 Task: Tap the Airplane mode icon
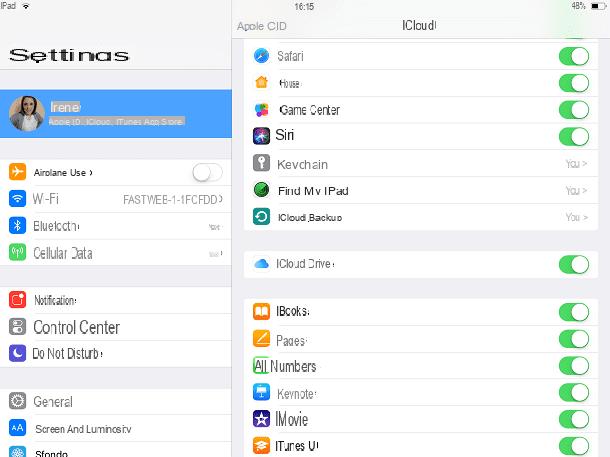pos(18,172)
